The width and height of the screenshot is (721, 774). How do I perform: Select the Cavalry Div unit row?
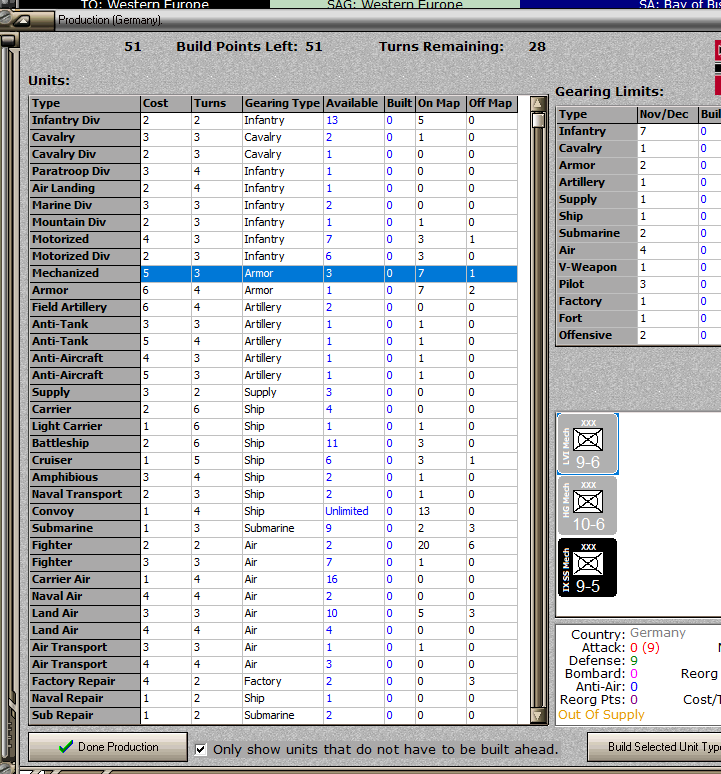[x=273, y=155]
